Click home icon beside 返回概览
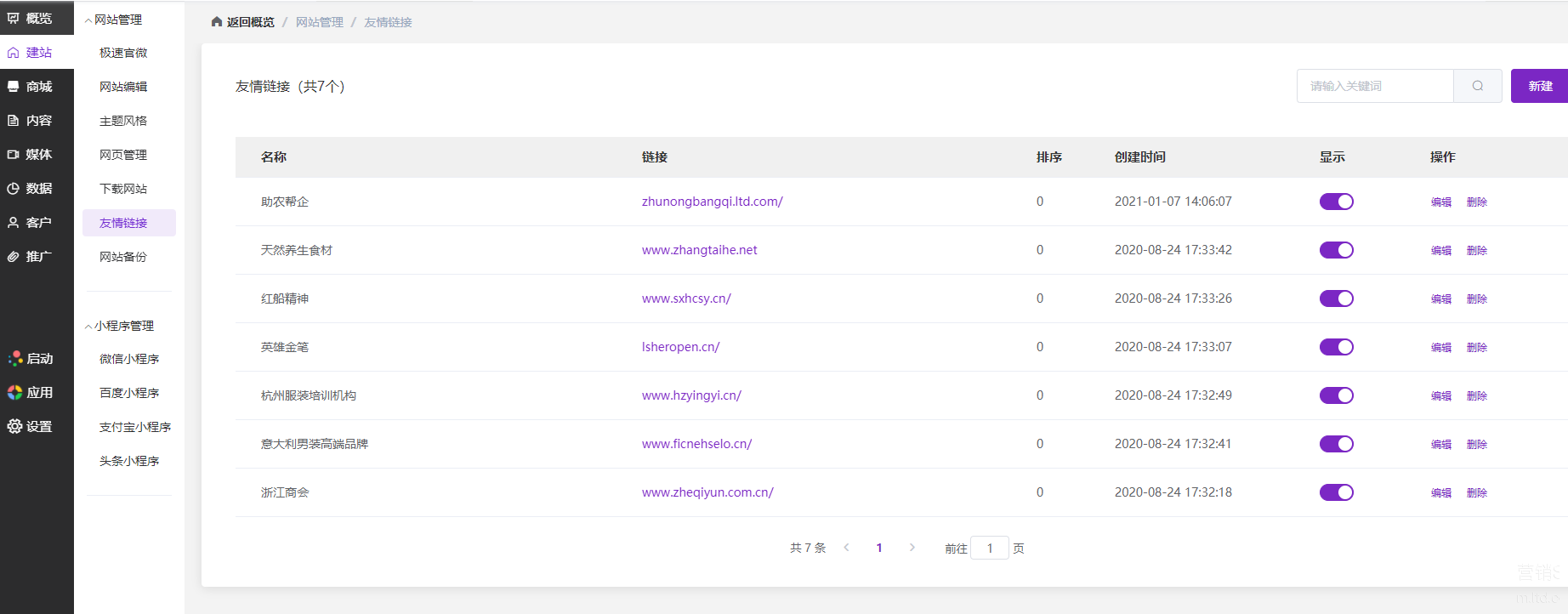Image resolution: width=1568 pixels, height=614 pixels. click(x=217, y=22)
